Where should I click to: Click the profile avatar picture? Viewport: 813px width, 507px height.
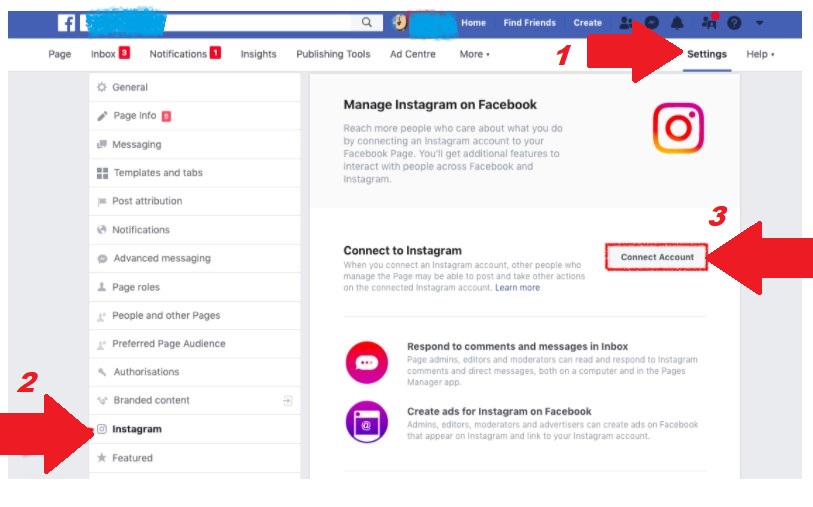tap(399, 22)
